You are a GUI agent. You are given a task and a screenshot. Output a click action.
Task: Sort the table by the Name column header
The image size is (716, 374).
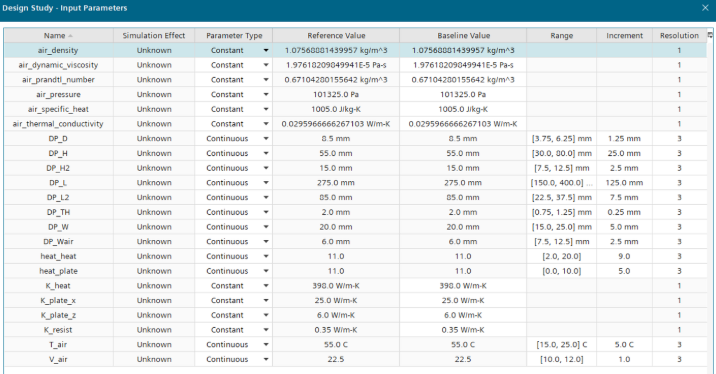(58, 36)
